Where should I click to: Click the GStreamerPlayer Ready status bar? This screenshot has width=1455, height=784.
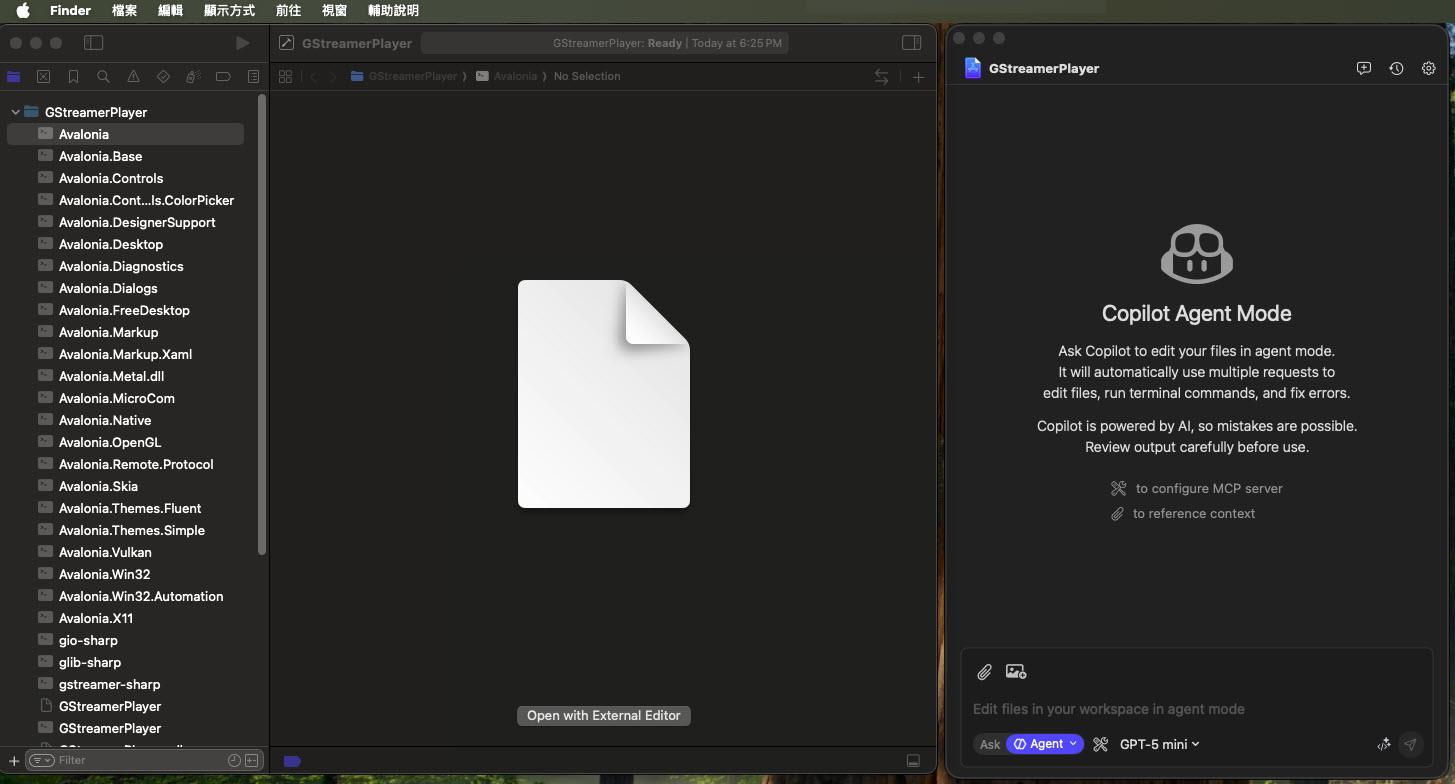pyautogui.click(x=604, y=43)
